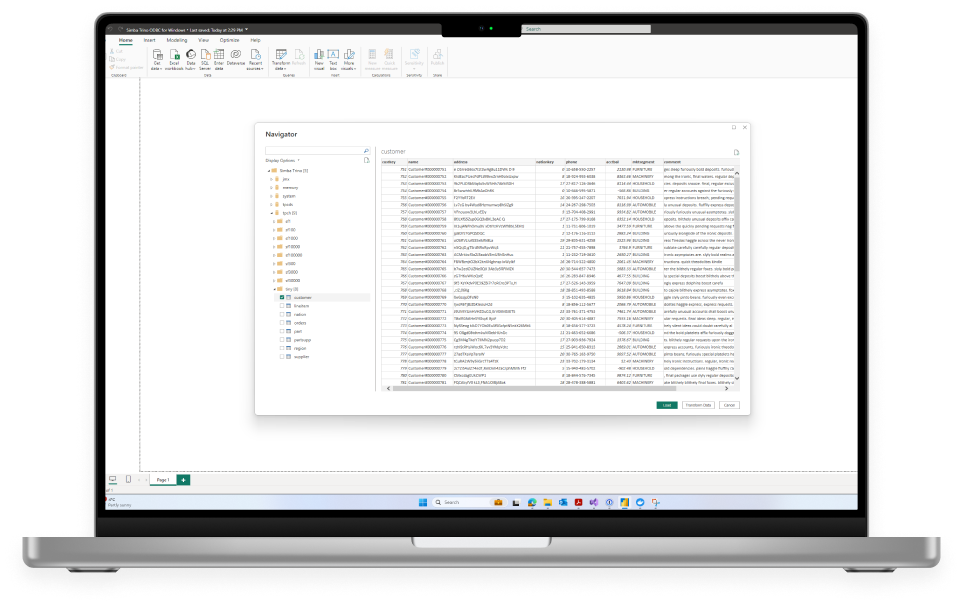The width and height of the screenshot is (962, 605).
Task: Collapse the tiny schema folder
Action: tap(276, 289)
